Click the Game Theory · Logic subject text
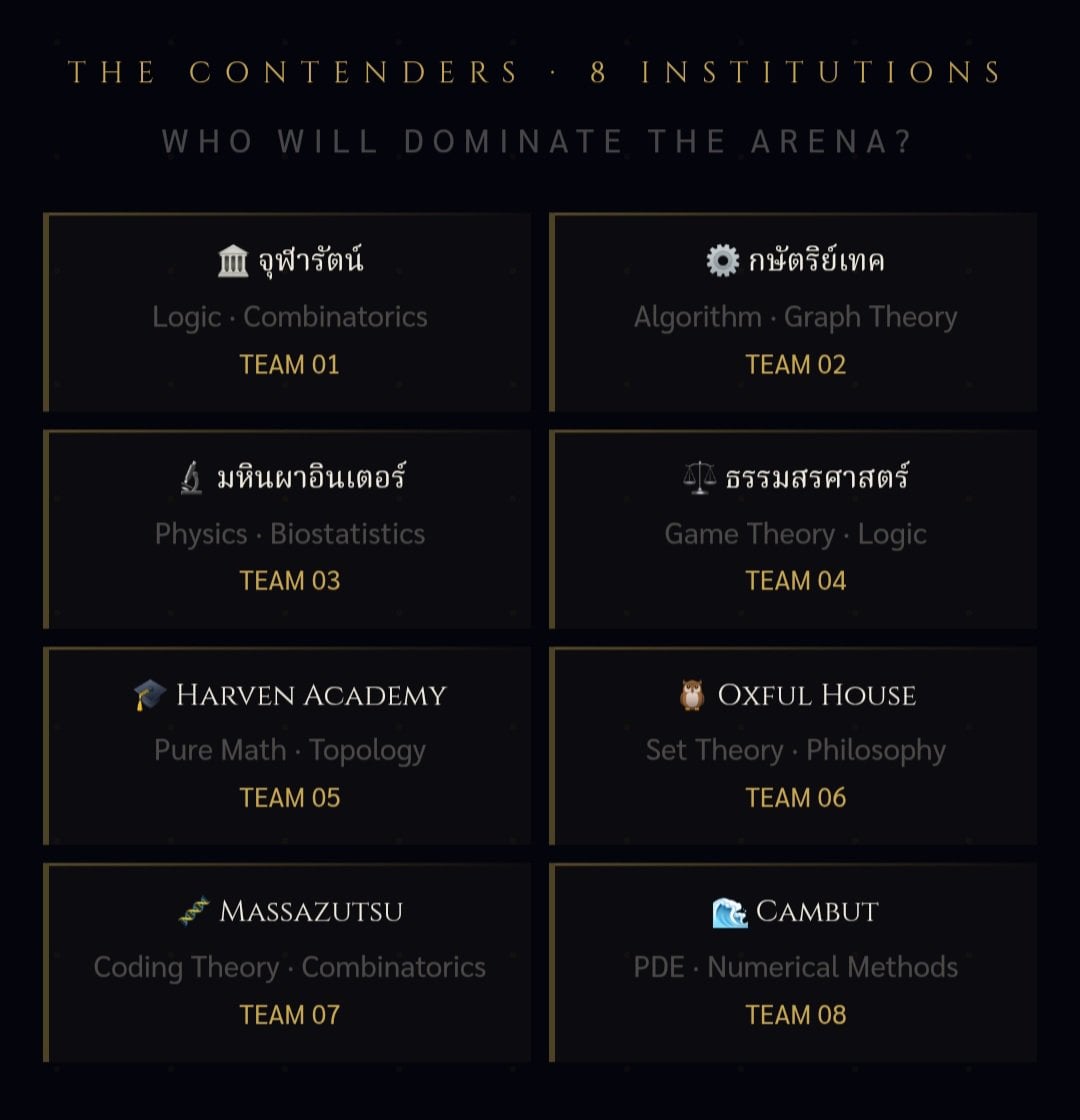 796,534
